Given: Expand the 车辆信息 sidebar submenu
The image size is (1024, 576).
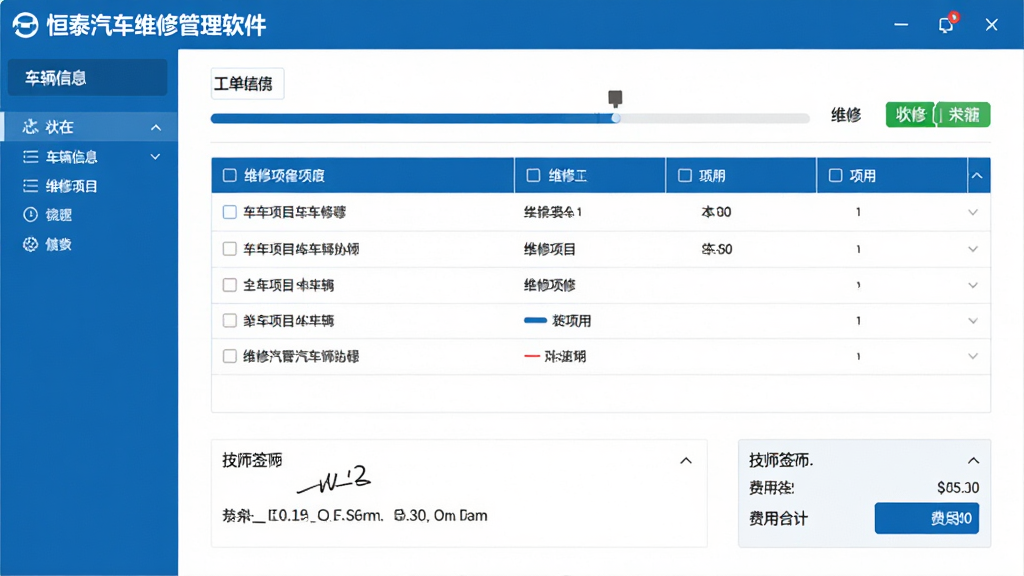Looking at the screenshot, I should (155, 157).
